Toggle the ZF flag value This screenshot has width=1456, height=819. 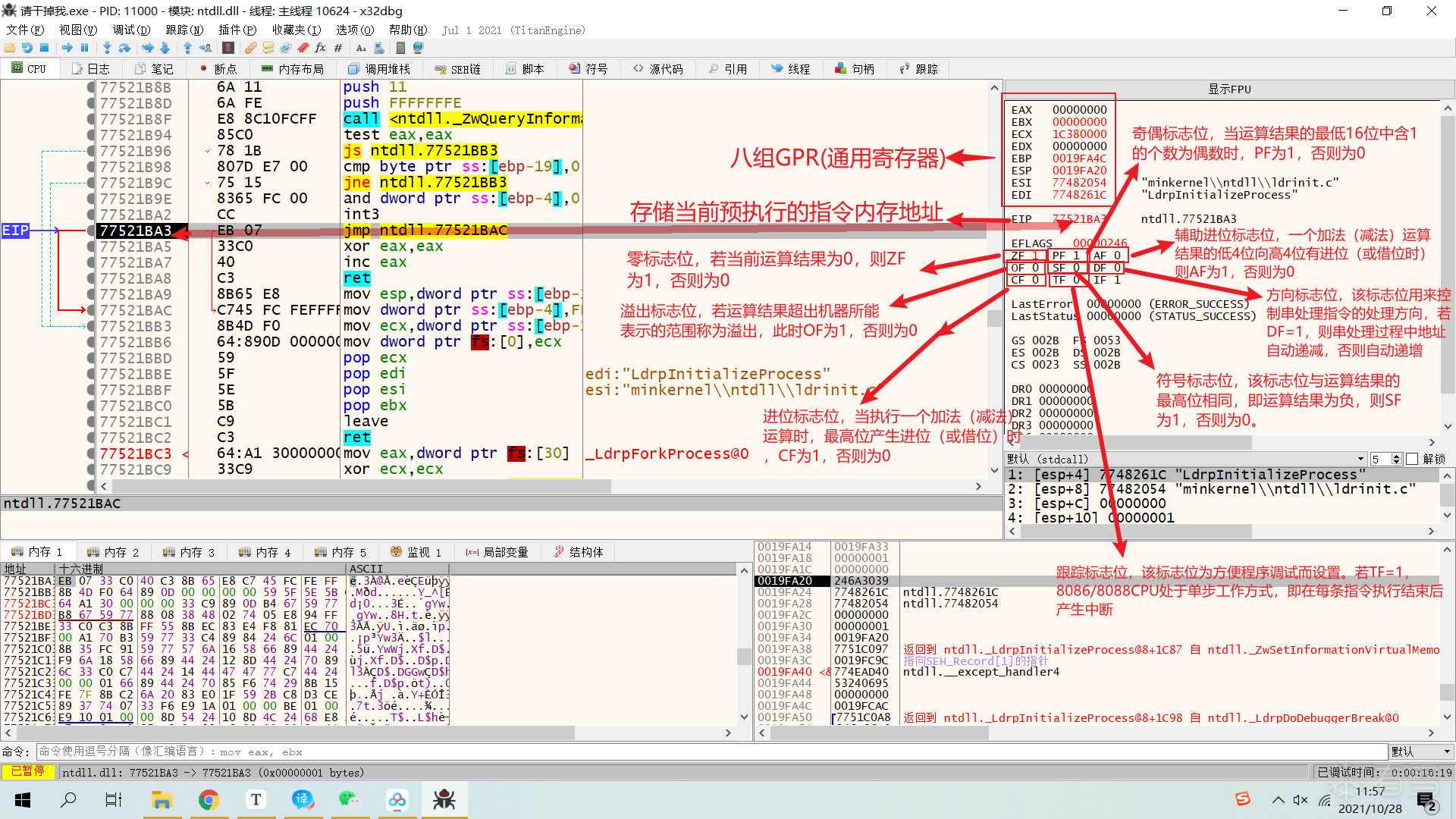(1035, 256)
